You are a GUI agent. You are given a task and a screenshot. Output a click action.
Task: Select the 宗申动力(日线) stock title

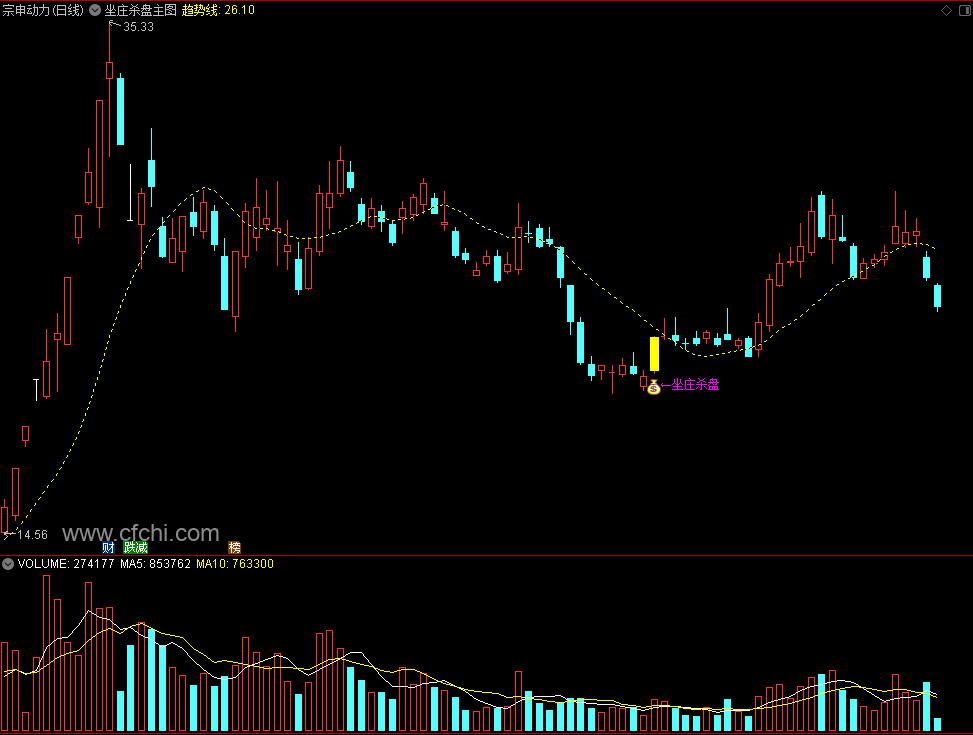[43, 10]
